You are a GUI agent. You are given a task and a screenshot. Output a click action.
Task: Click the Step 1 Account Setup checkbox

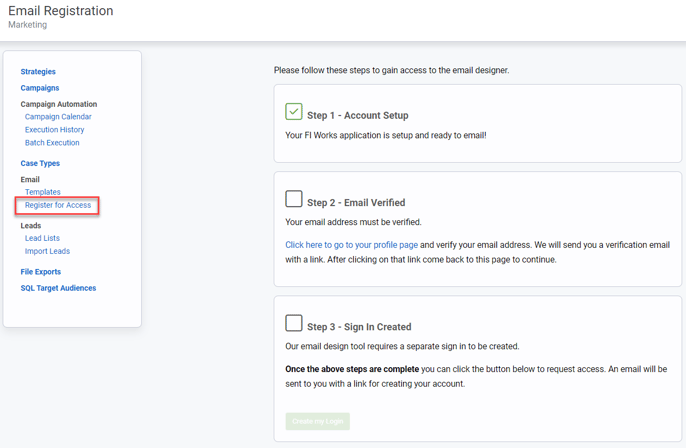294,112
